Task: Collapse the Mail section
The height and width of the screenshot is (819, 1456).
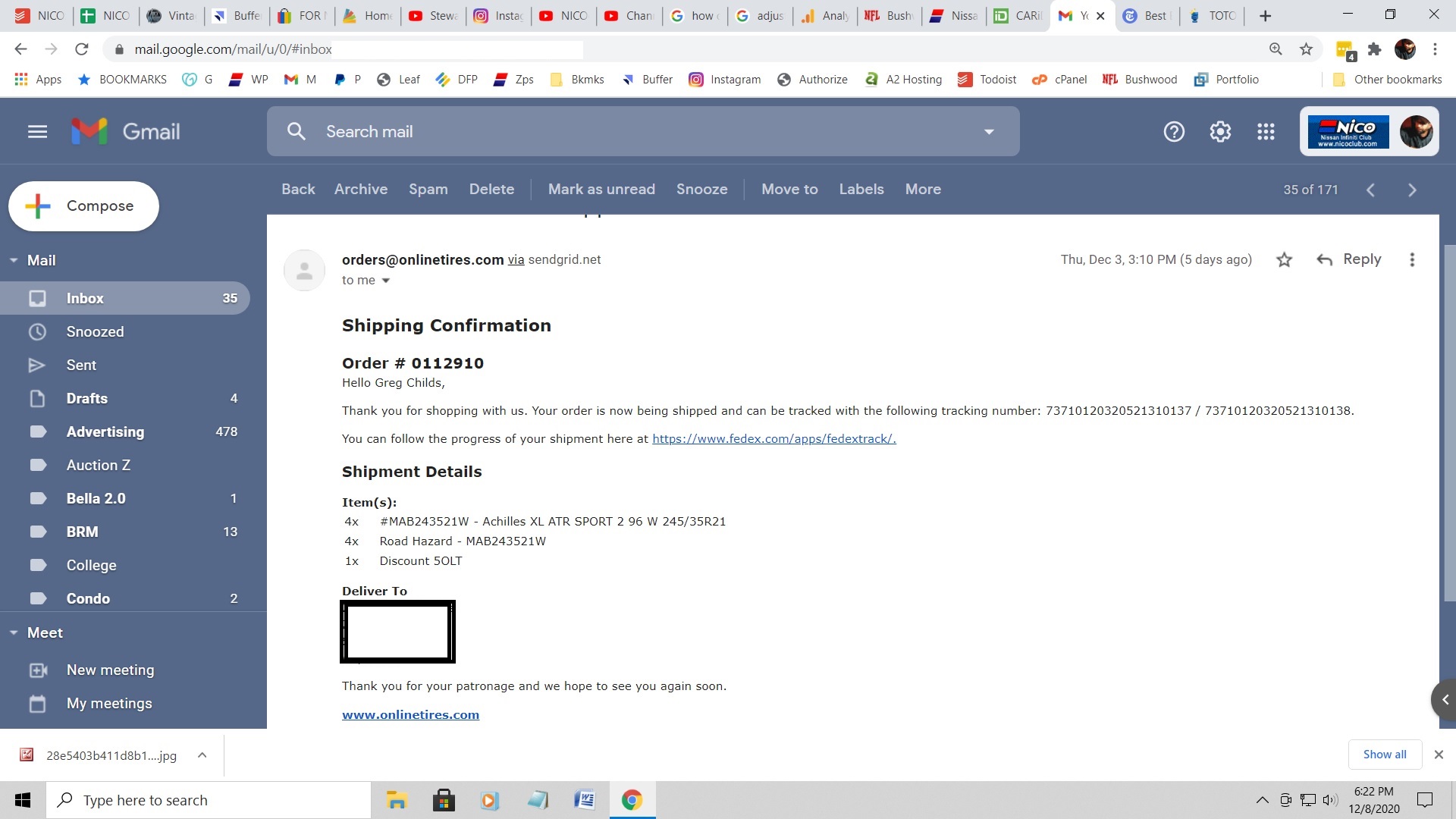Action: click(x=14, y=260)
